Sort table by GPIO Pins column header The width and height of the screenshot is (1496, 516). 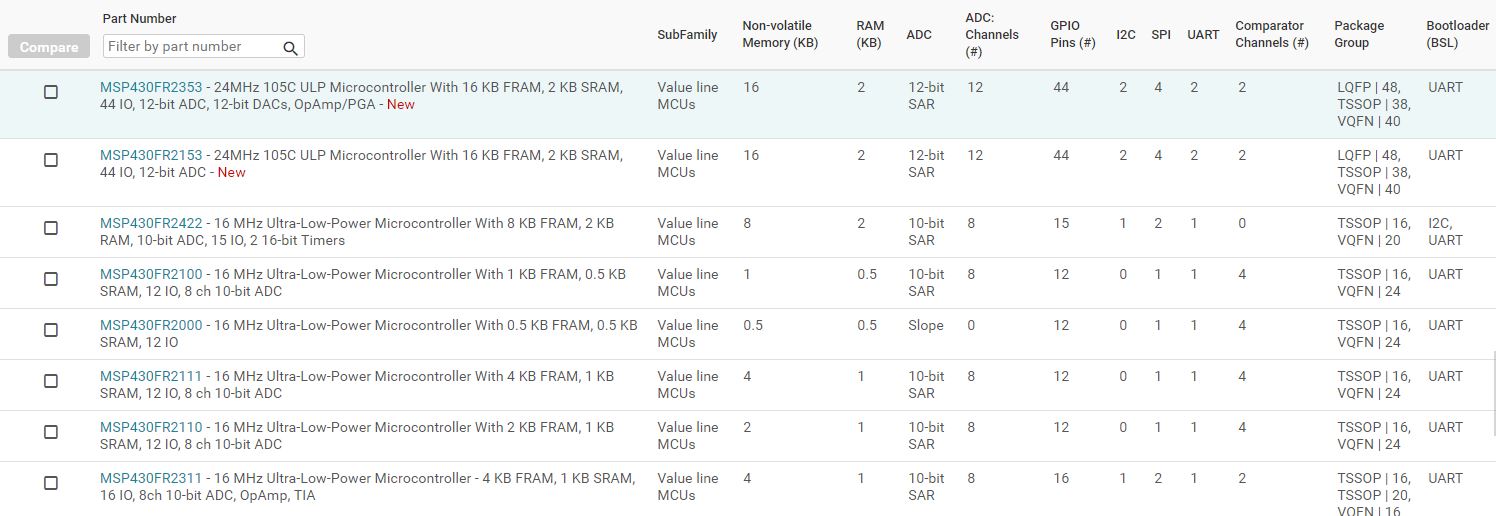click(x=1073, y=34)
